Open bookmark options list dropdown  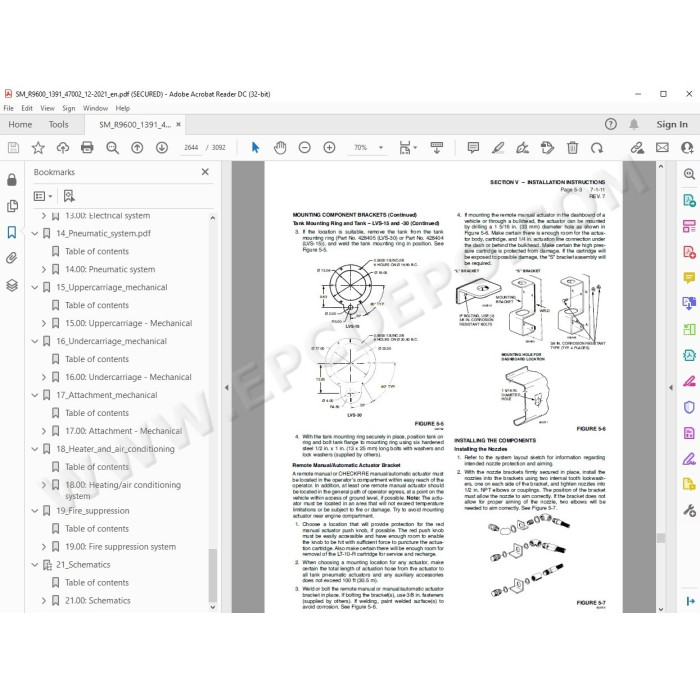43,196
